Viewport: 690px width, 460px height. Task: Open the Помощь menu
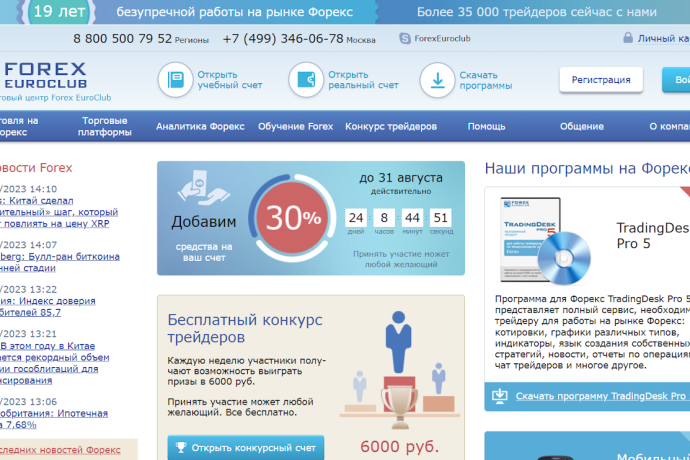click(x=486, y=126)
